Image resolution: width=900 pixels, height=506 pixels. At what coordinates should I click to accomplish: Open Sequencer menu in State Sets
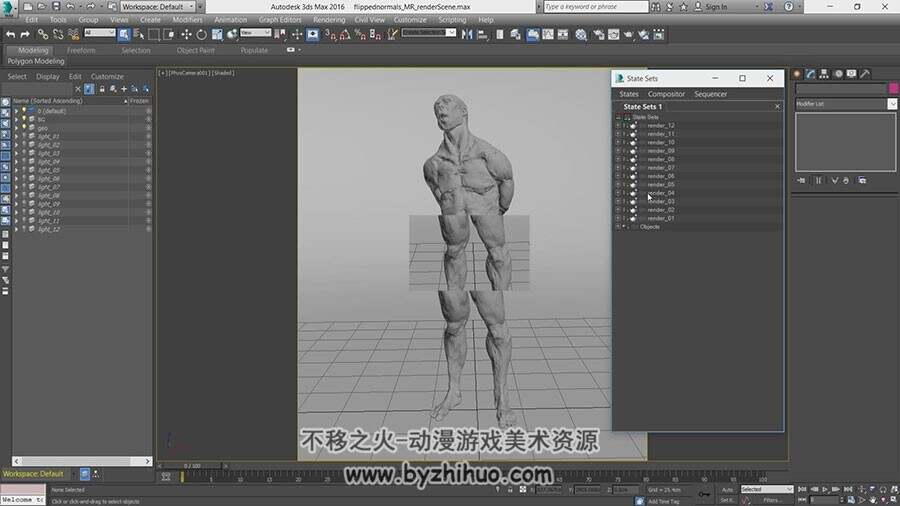[710, 94]
